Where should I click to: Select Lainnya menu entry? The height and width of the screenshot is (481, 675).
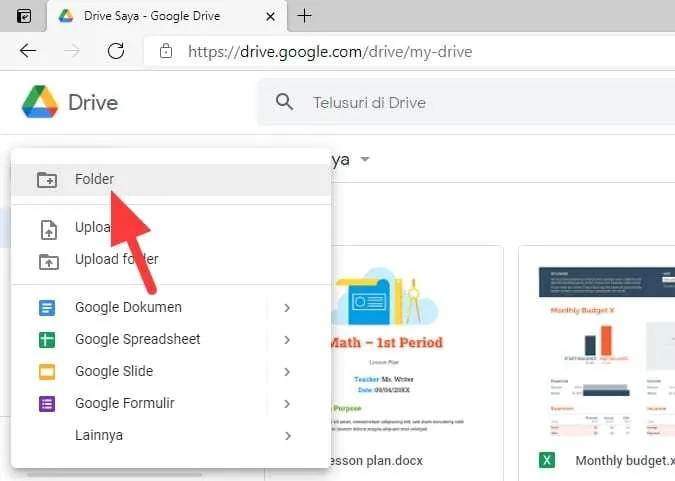point(171,436)
